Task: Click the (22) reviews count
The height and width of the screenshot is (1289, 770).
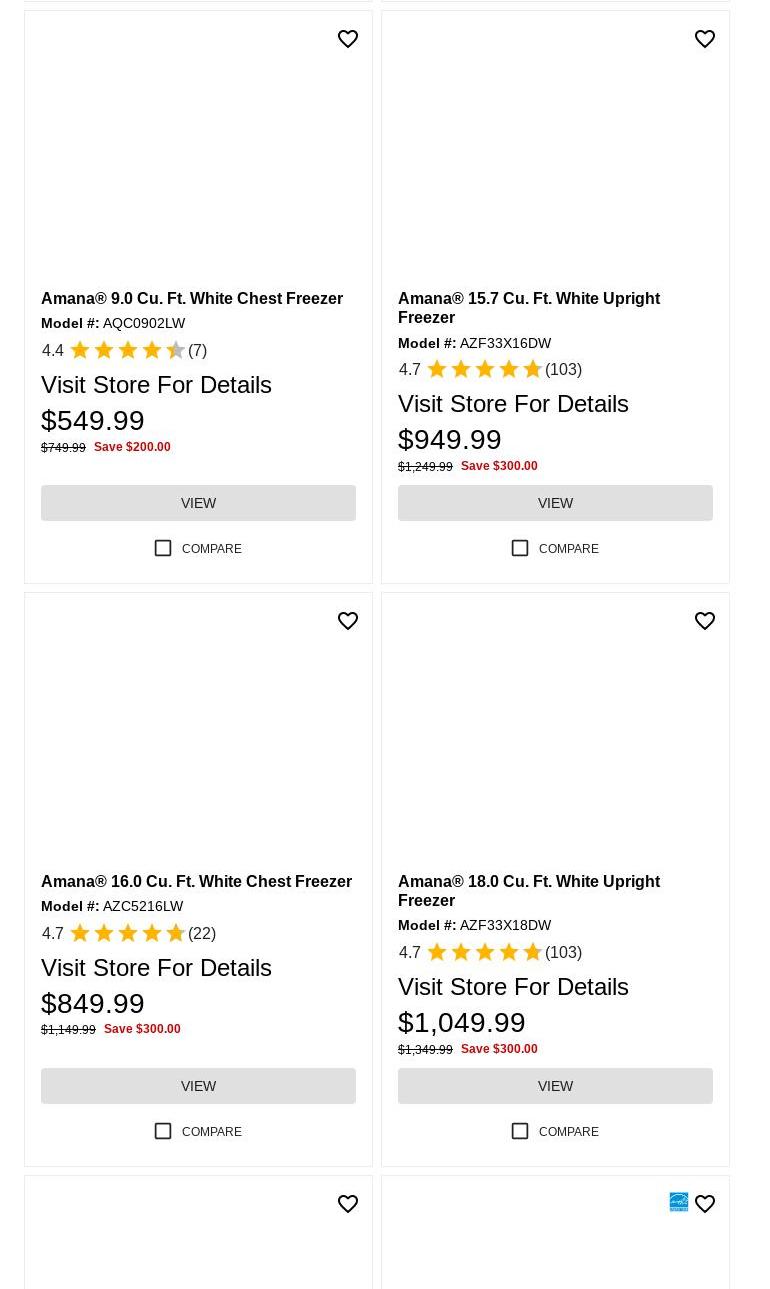Action: pos(202,934)
